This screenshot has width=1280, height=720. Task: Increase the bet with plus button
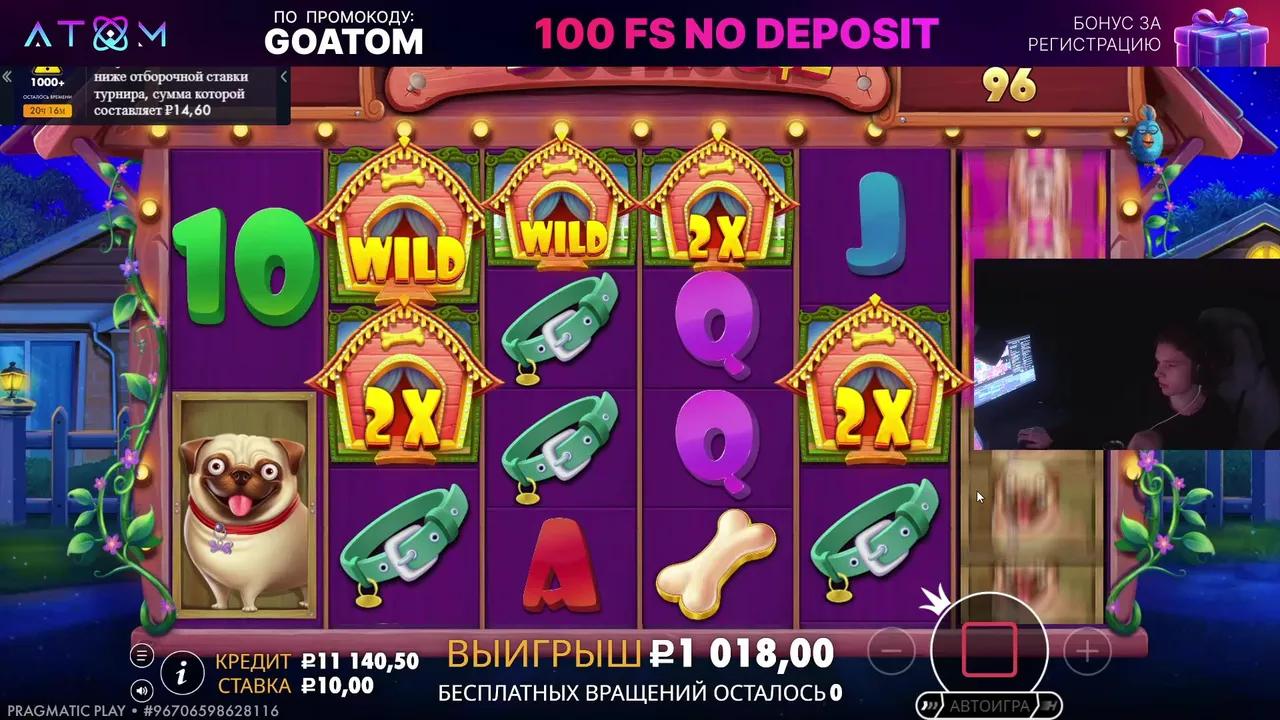coord(1087,652)
